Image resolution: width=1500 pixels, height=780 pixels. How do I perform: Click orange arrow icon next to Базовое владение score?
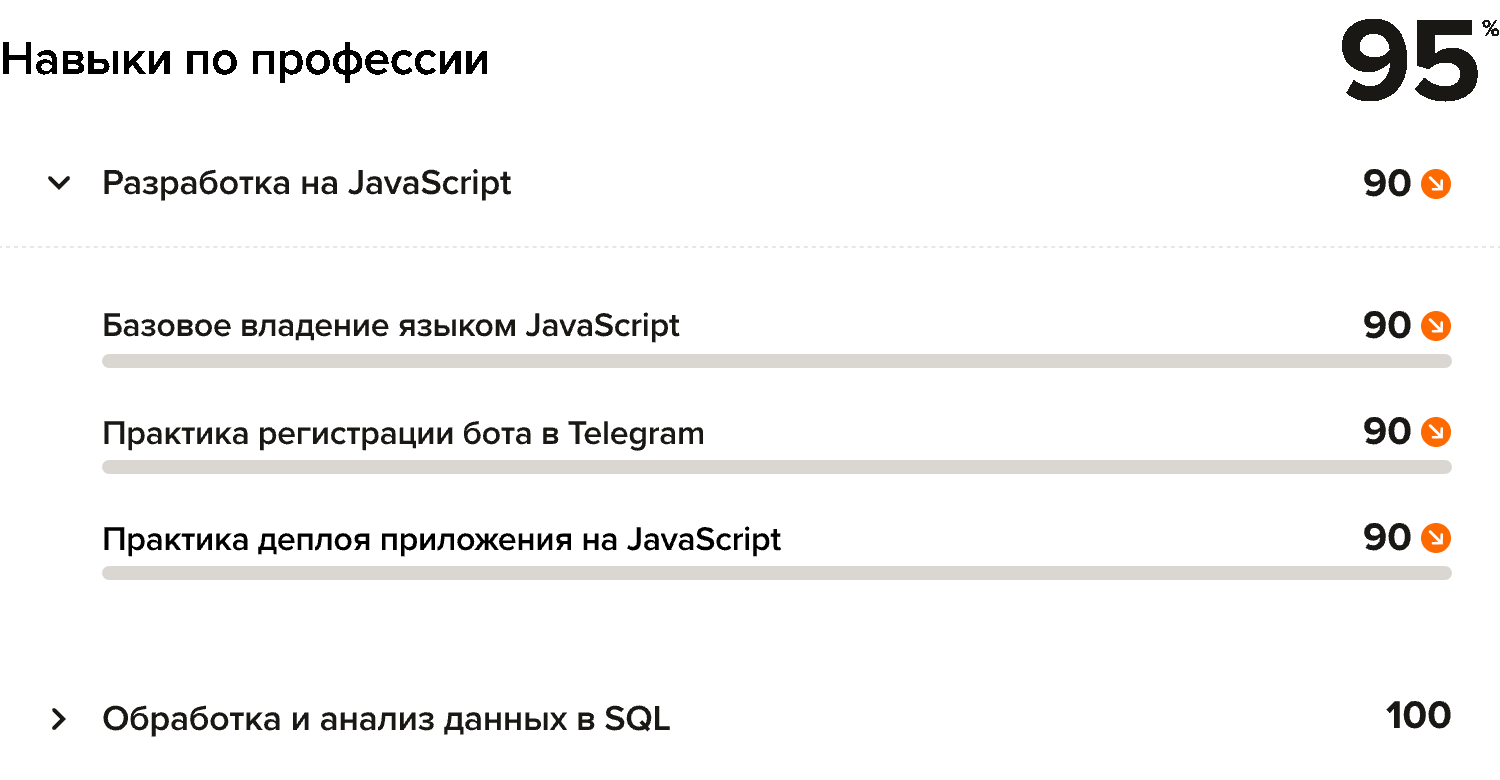click(x=1436, y=326)
